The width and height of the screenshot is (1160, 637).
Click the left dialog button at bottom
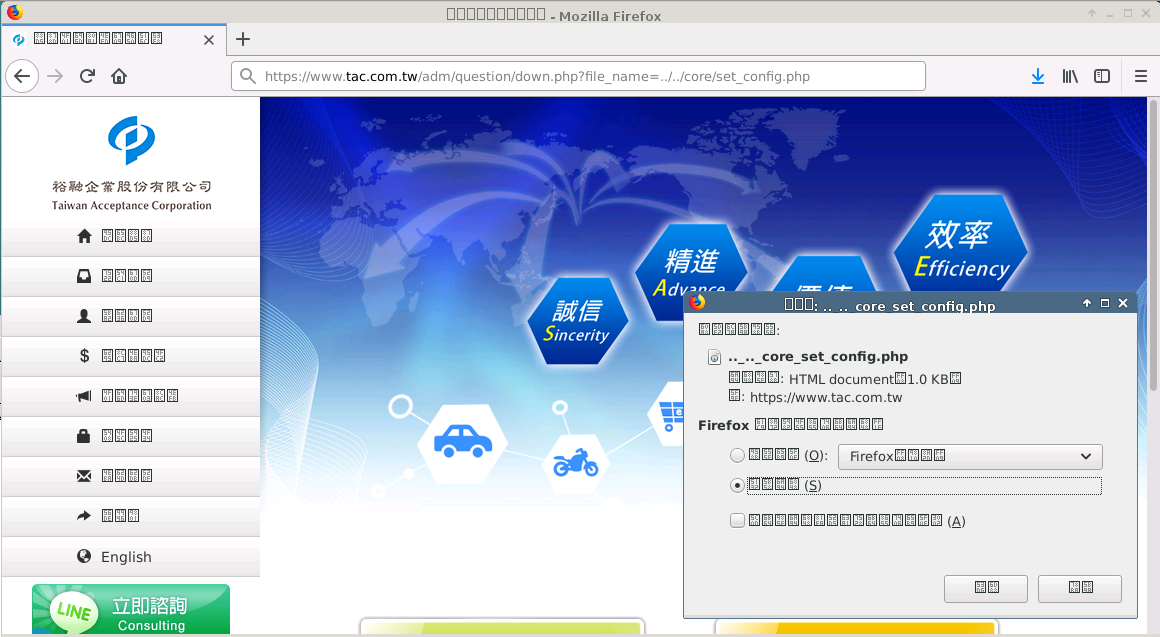point(986,588)
